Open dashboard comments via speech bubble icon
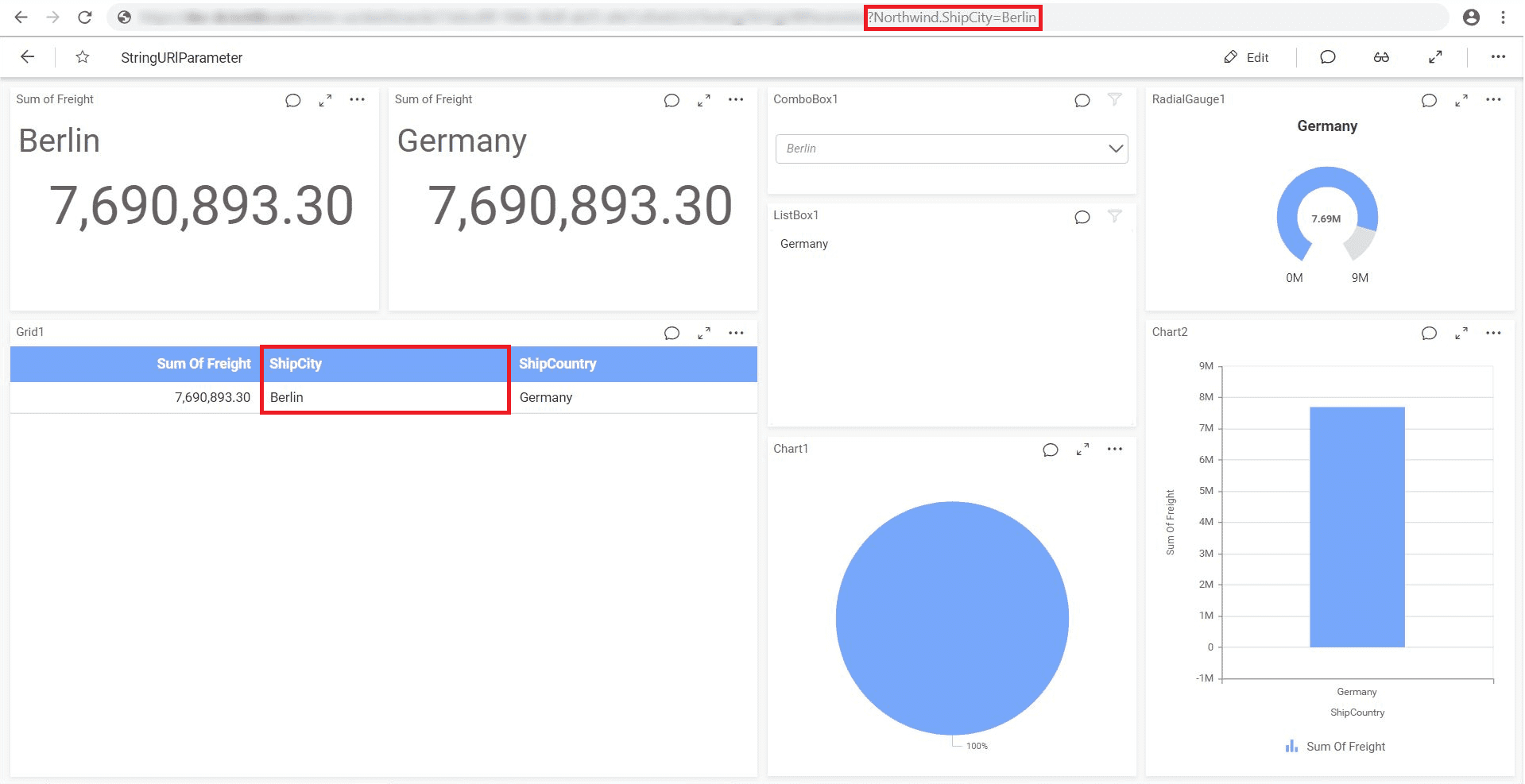The width and height of the screenshot is (1525, 784). point(1326,56)
